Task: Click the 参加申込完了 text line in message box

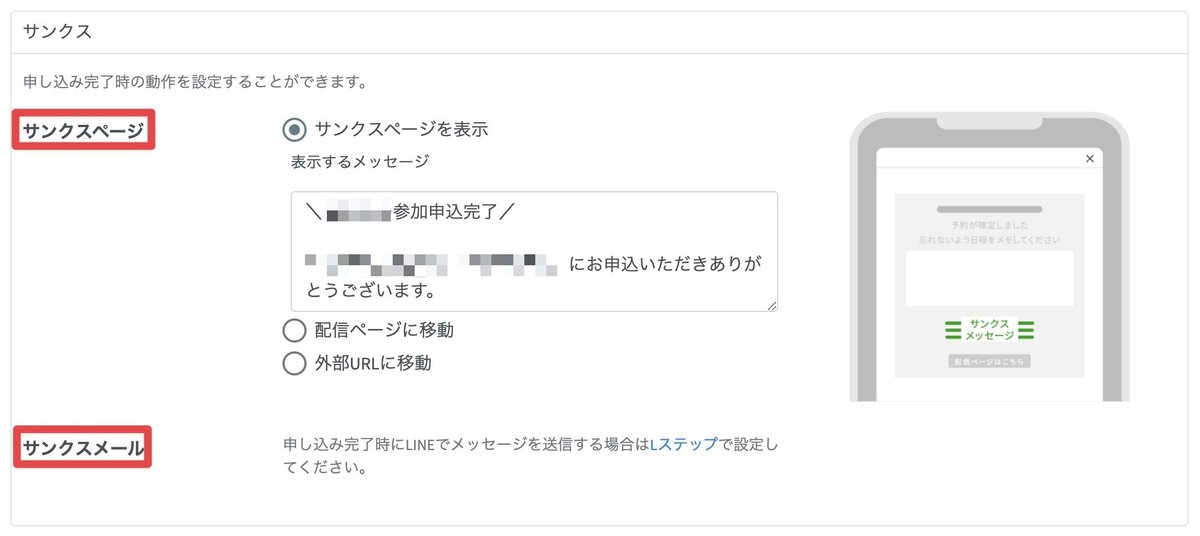Action: [x=413, y=212]
